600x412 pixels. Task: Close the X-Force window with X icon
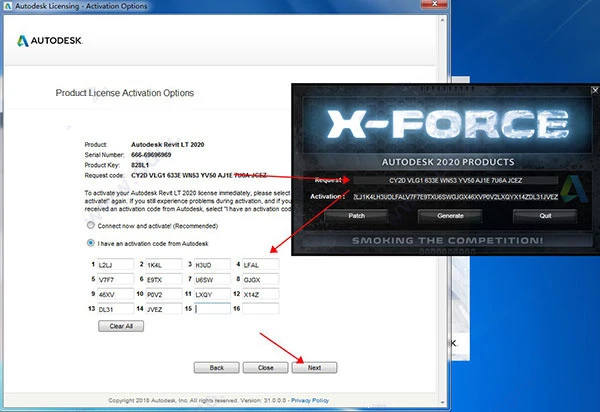pyautogui.click(x=595, y=90)
